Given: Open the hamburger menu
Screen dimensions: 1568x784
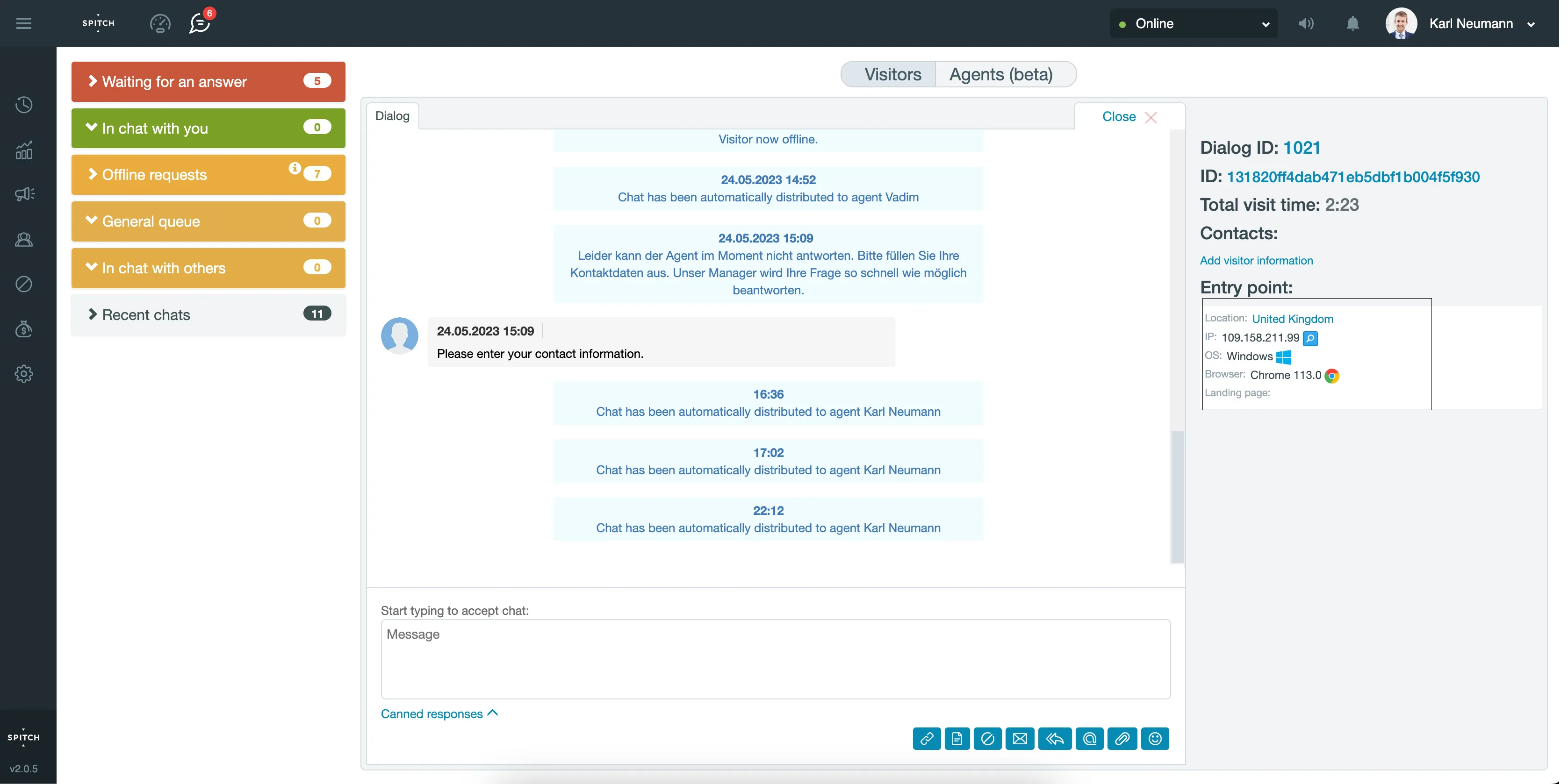Looking at the screenshot, I should tap(24, 23).
